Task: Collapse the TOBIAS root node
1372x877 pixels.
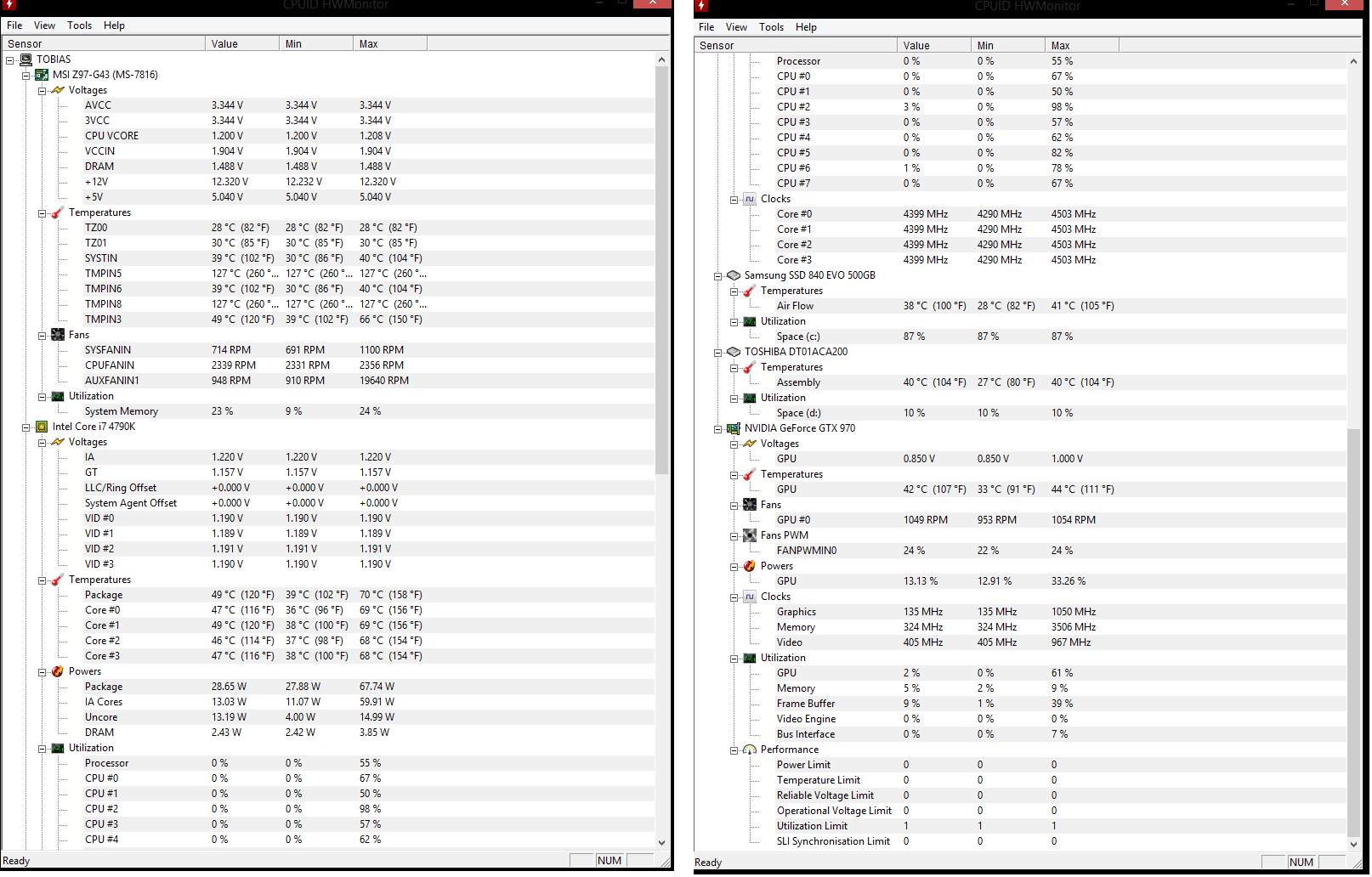Action: 10,60
